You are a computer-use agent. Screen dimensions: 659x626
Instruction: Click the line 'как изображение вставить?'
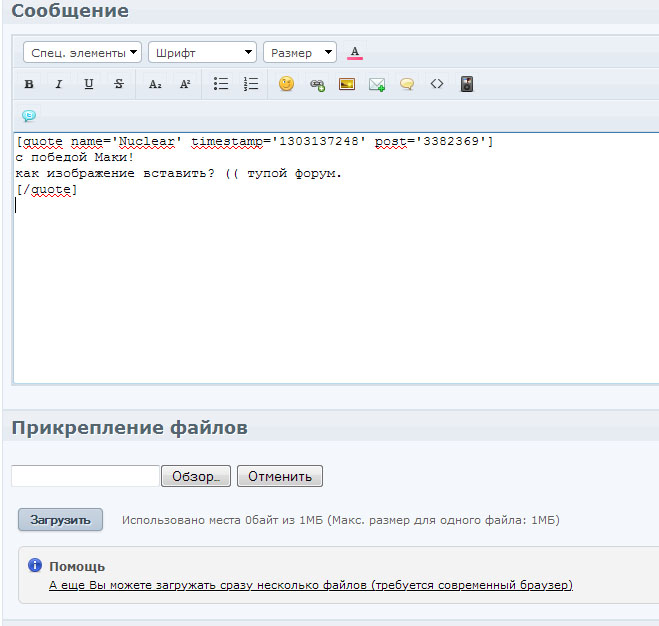115,173
